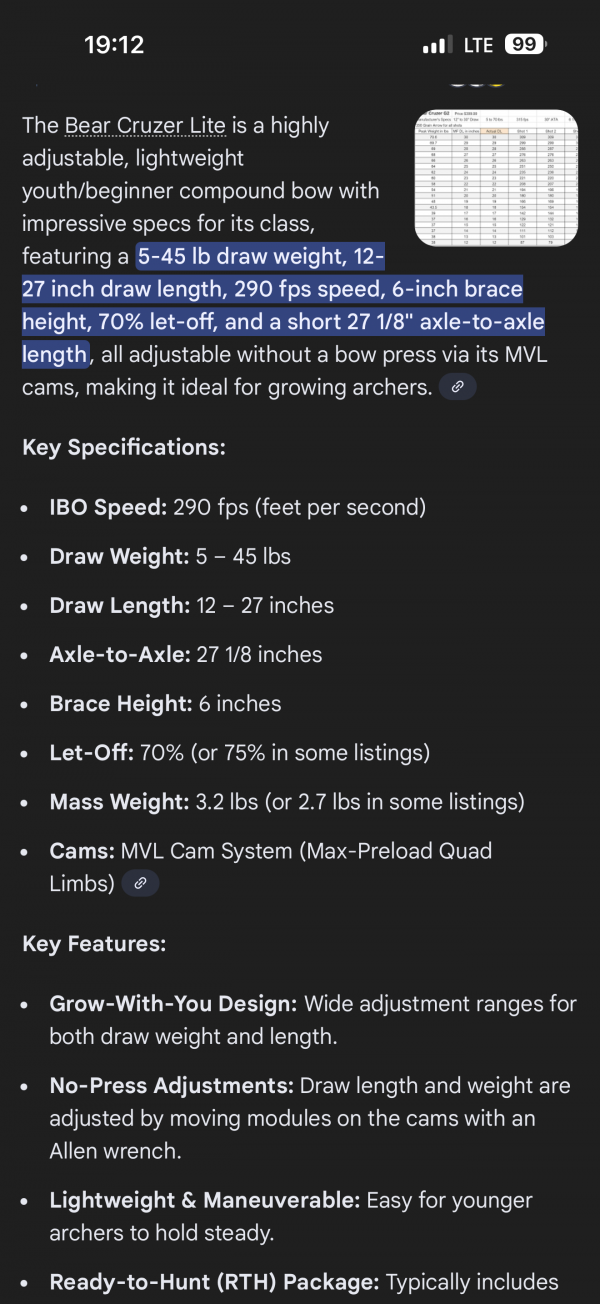Tap the 19:12 clock in status bar
This screenshot has width=600, height=1304.
click(114, 45)
